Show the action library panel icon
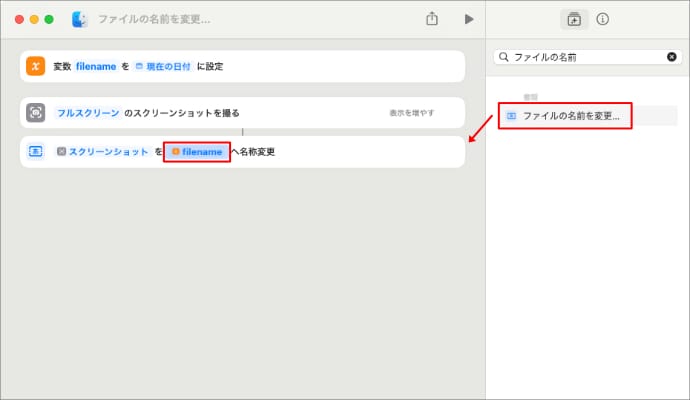The height and width of the screenshot is (400, 690). pyautogui.click(x=574, y=19)
